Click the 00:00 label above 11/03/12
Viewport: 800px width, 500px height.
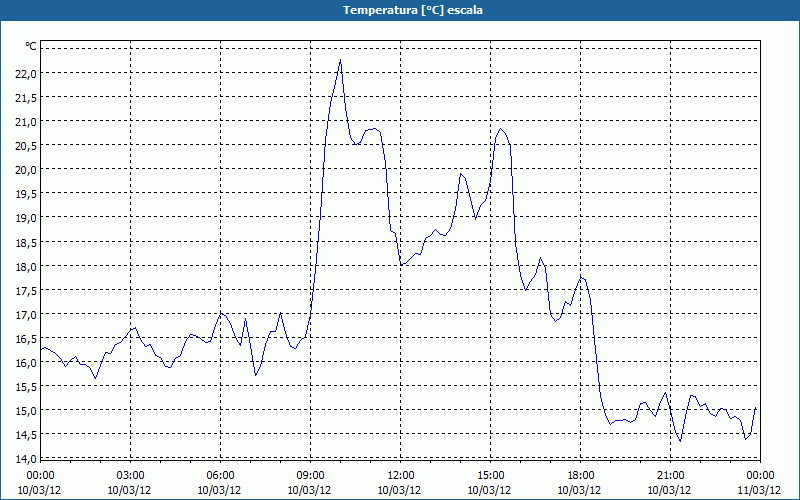click(x=760, y=476)
